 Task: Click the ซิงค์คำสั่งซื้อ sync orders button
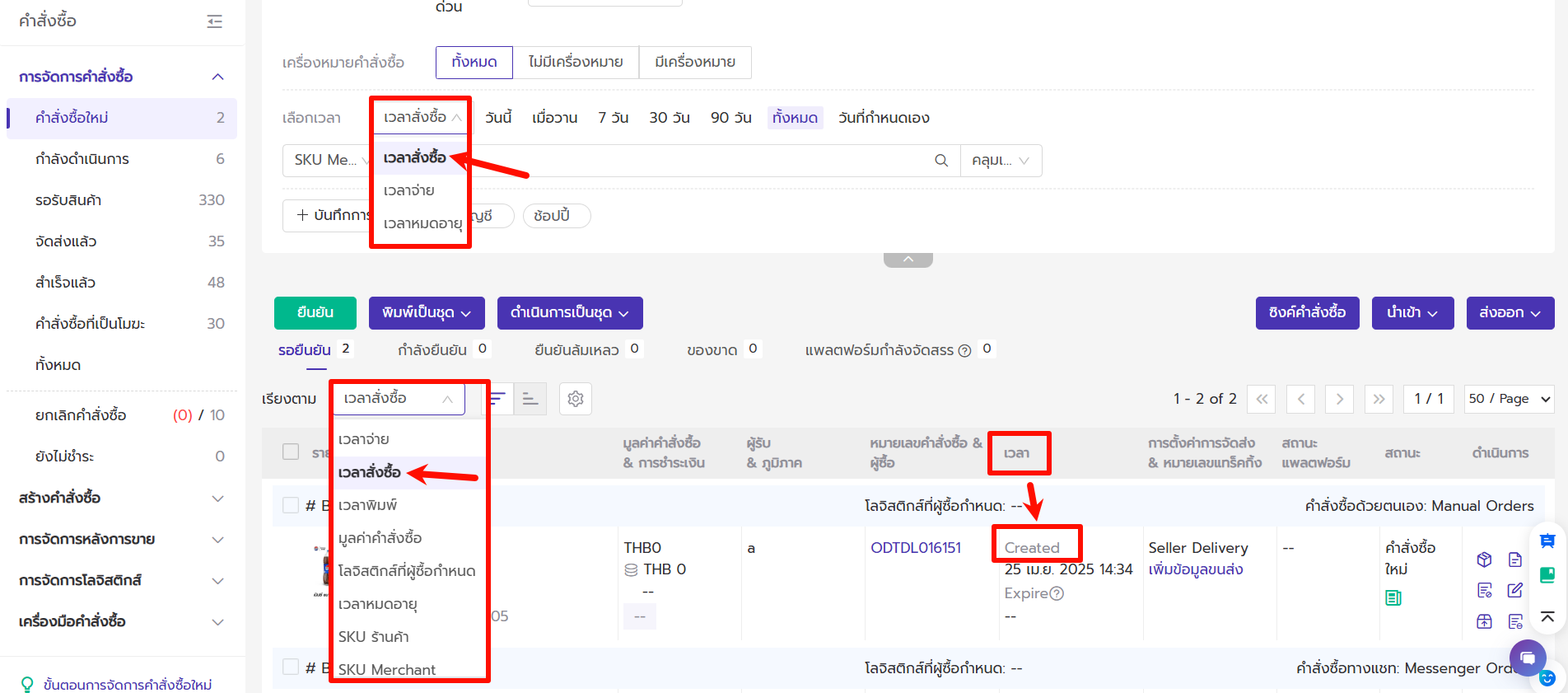point(1308,313)
